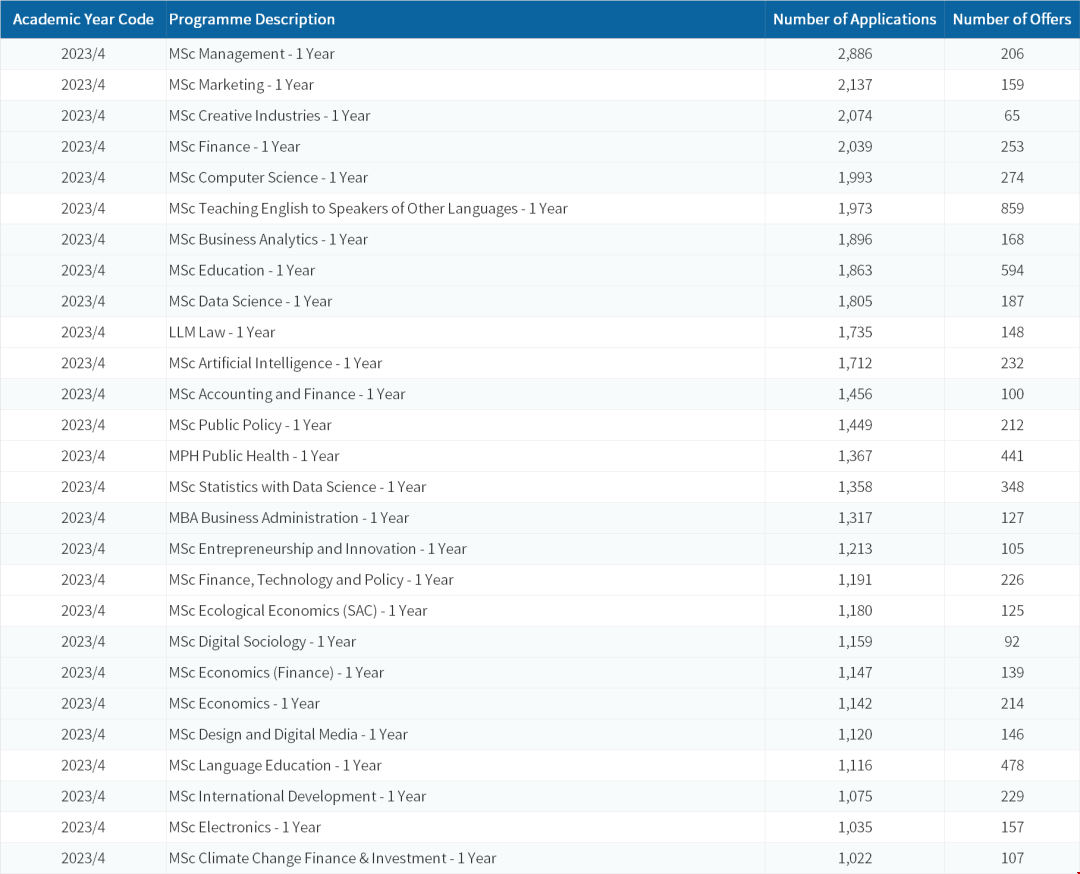Select the 478 offers cell for Language Education
Viewport: 1080px width, 874px height.
click(1012, 765)
